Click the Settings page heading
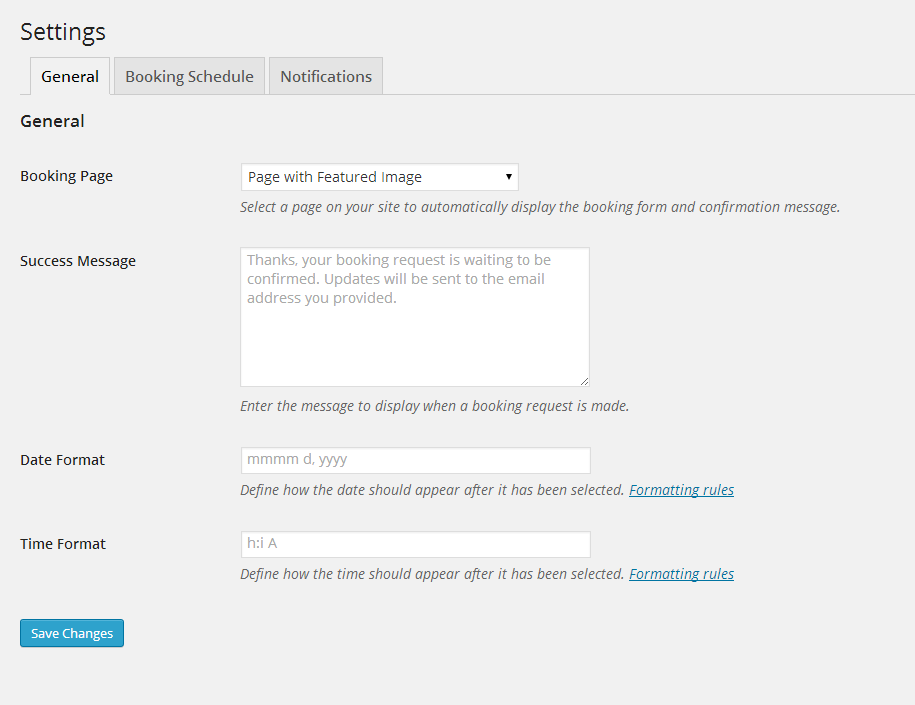 pyautogui.click(x=63, y=31)
